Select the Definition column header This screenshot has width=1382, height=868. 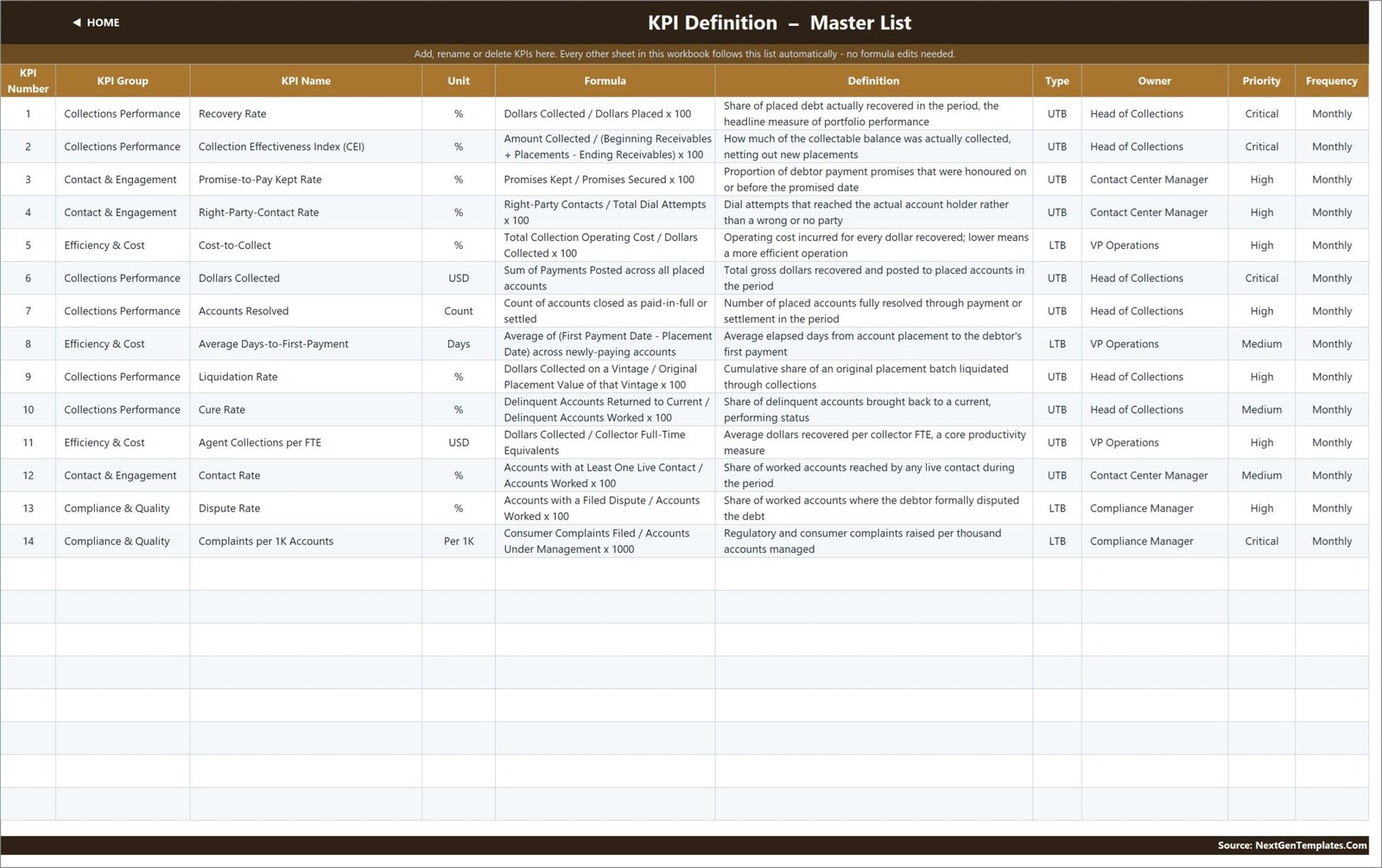(x=873, y=80)
